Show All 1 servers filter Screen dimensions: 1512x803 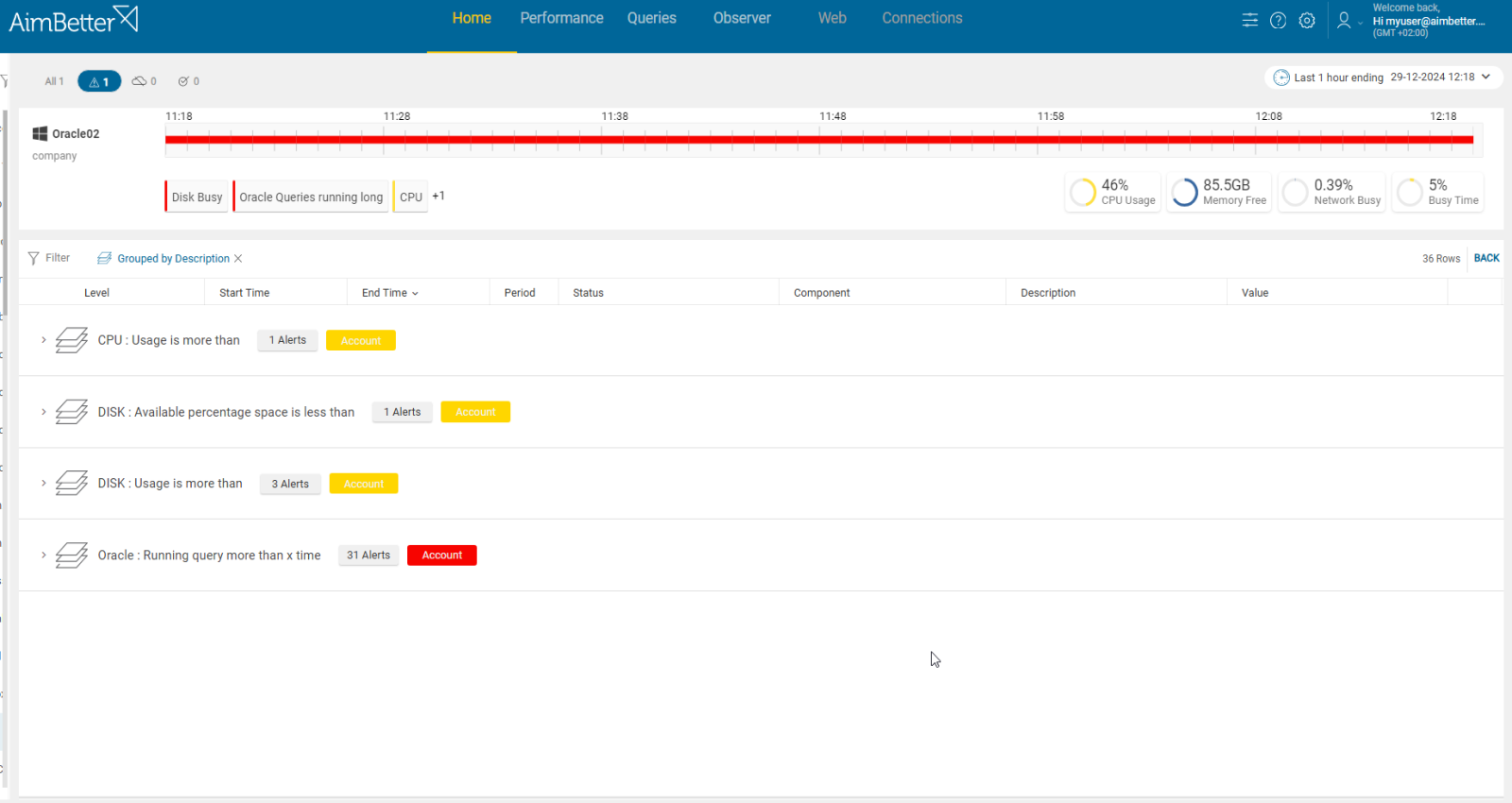(54, 81)
